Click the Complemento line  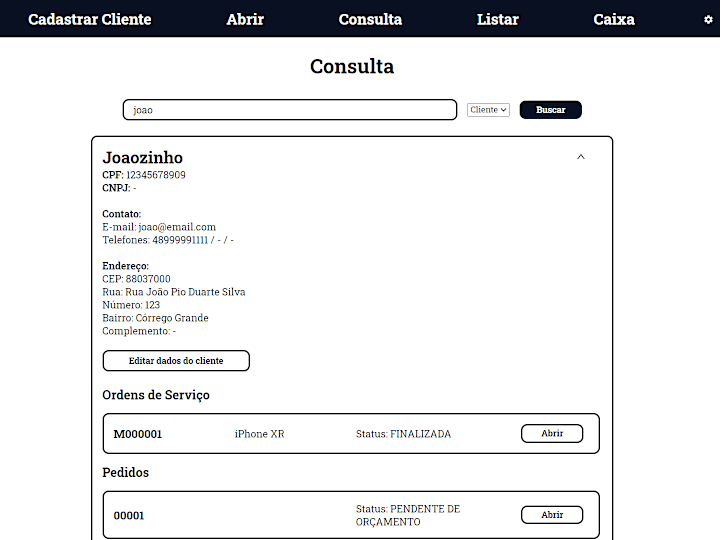tap(139, 331)
